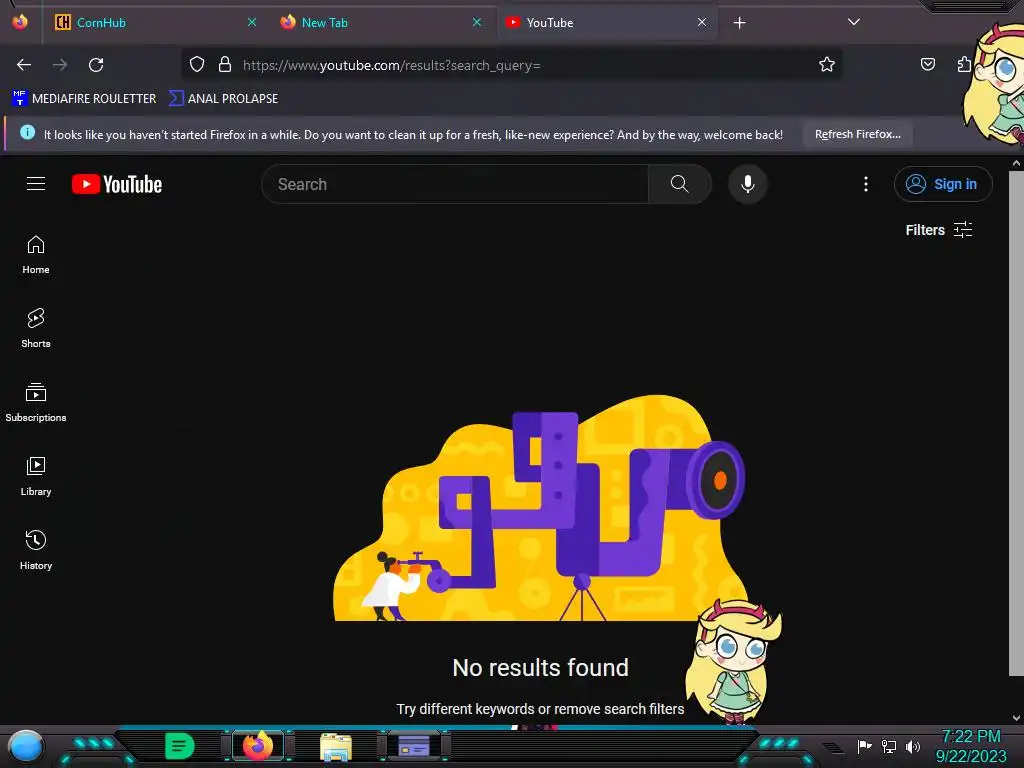Open YouTube settings three-dot menu

coord(866,184)
